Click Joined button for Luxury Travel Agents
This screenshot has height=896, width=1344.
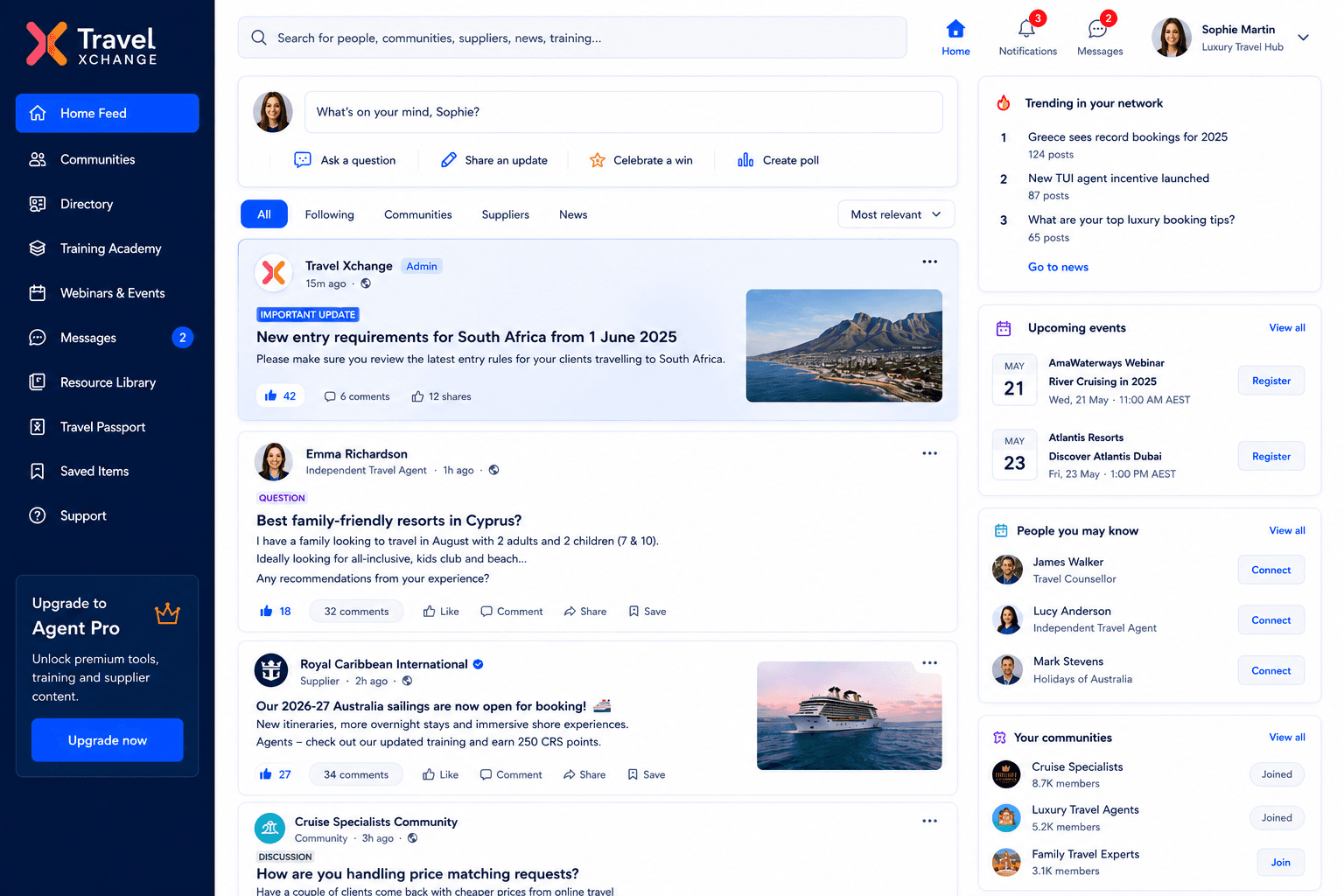(x=1277, y=818)
